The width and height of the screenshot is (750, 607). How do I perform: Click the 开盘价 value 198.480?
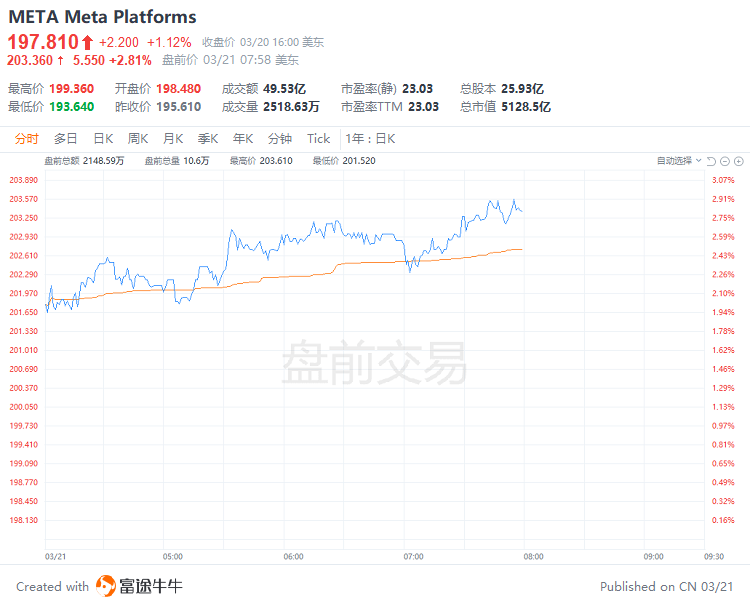[x=178, y=88]
